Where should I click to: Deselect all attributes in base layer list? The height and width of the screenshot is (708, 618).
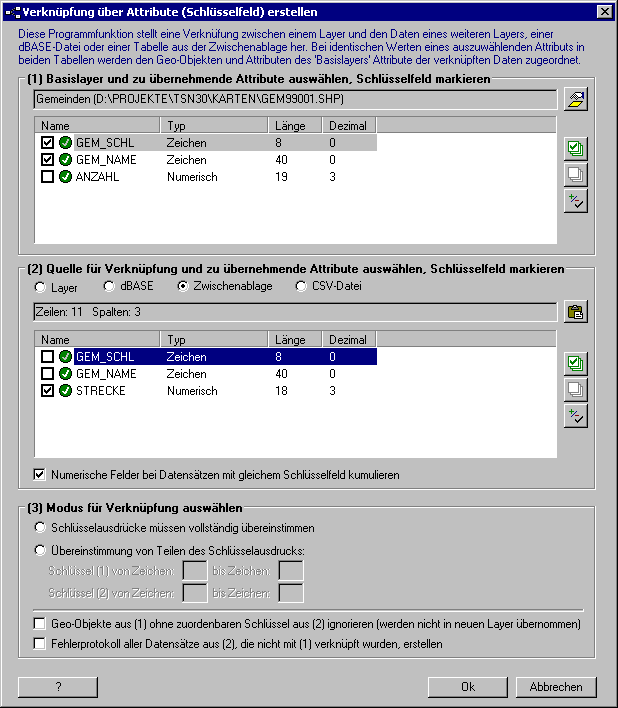(x=576, y=175)
